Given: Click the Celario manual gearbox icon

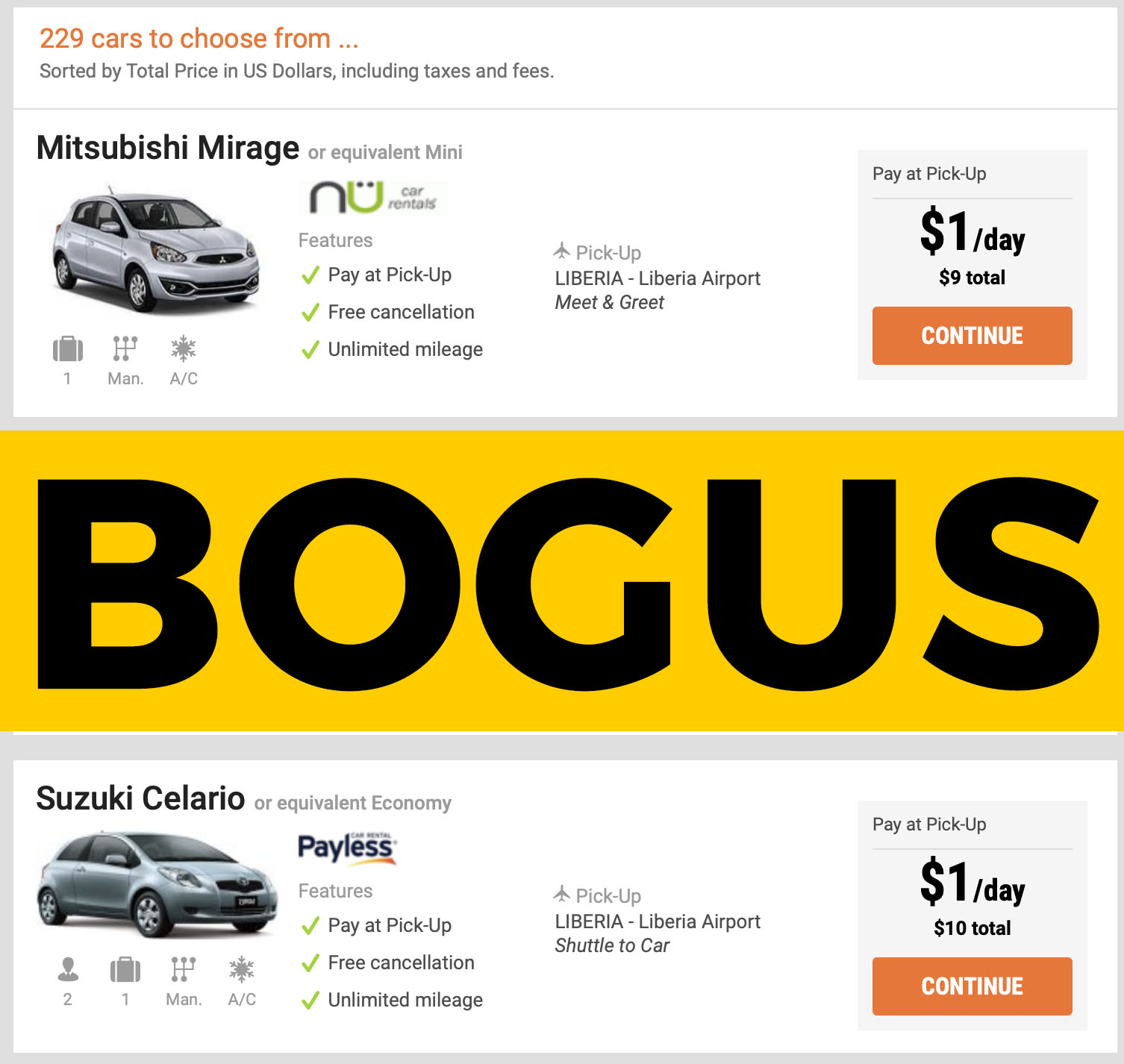Looking at the screenshot, I should 184,969.
